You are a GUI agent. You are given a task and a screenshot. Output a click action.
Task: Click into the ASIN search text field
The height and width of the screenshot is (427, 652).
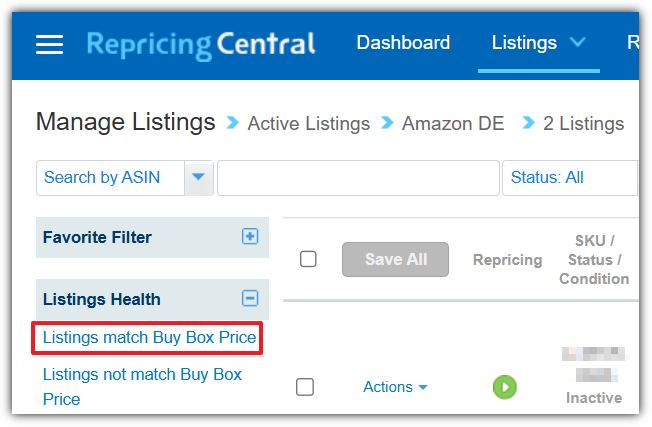click(358, 178)
